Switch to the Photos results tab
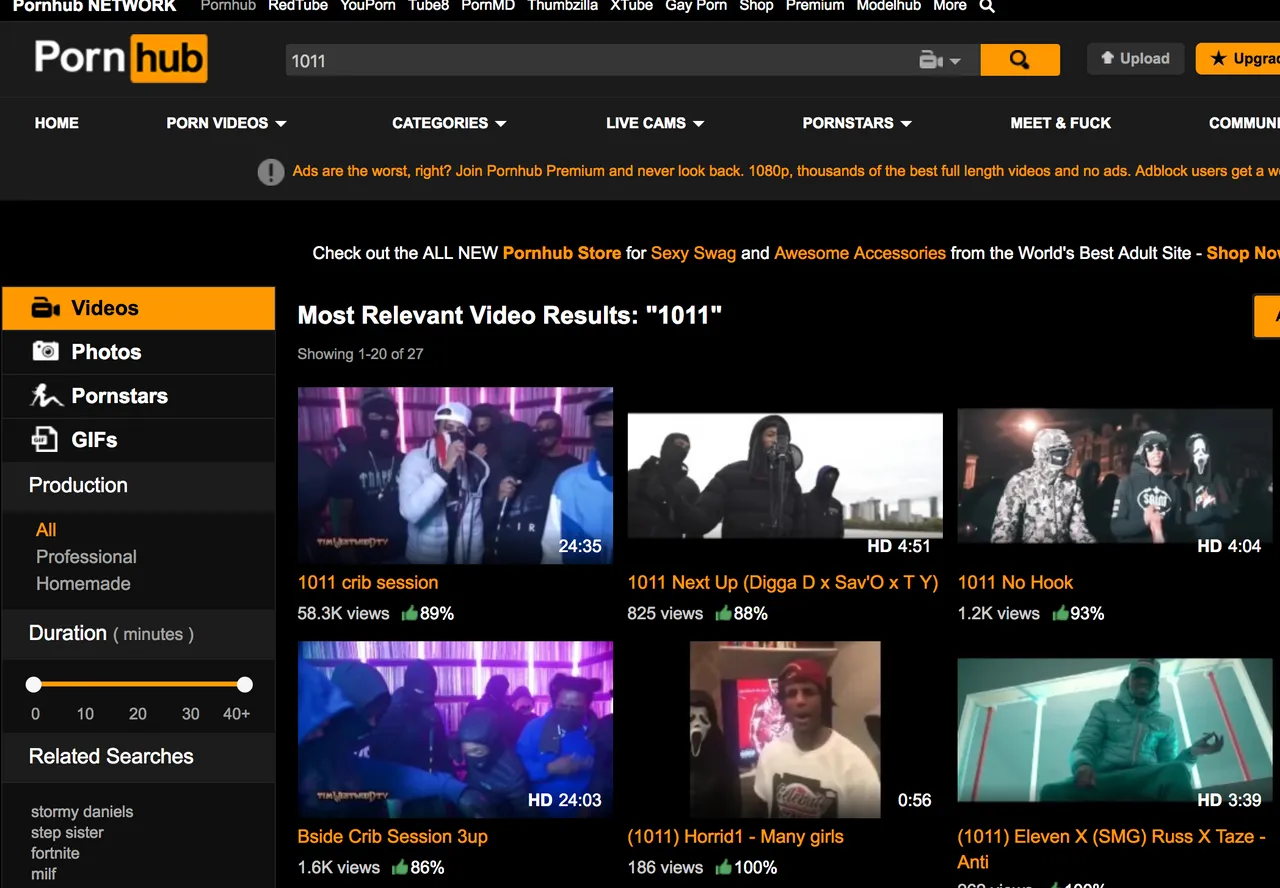 click(x=138, y=352)
